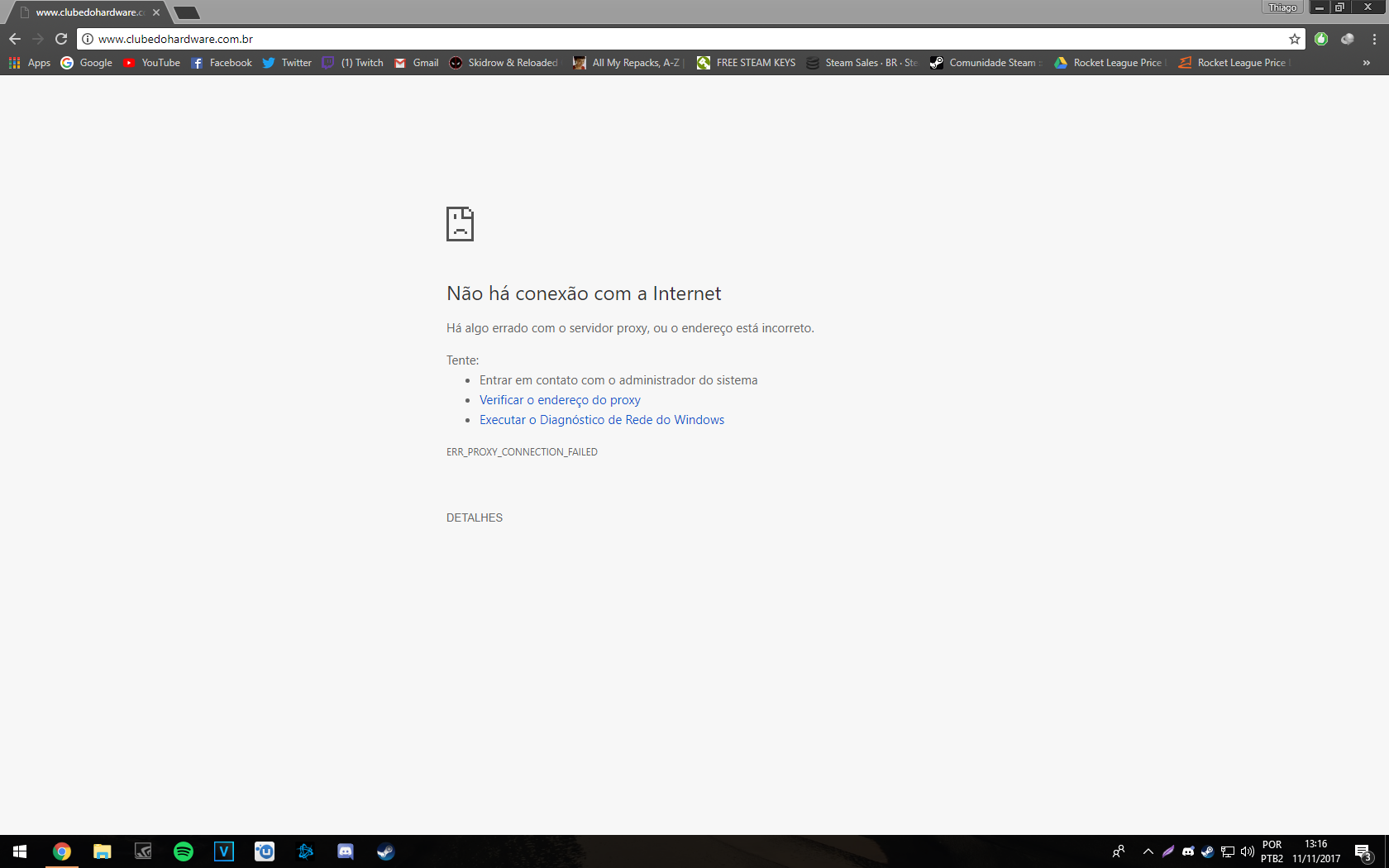Open the Comunidade Steam bookmark
Viewport: 1389px width, 868px height.
coord(986,63)
